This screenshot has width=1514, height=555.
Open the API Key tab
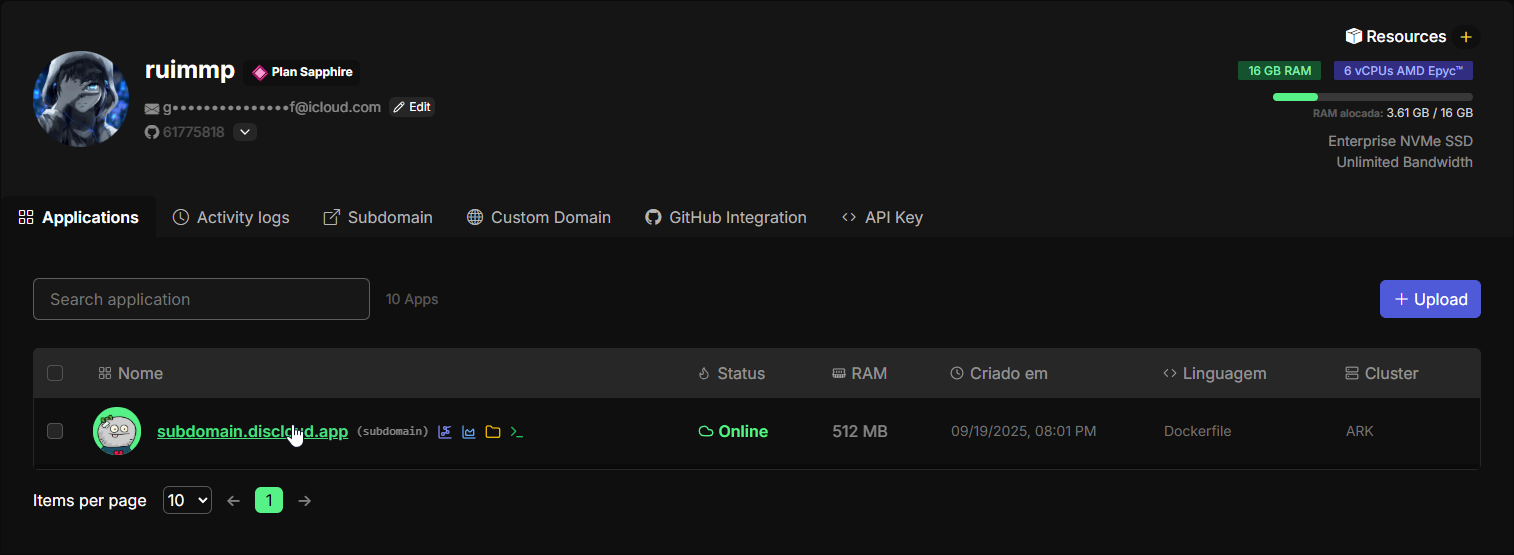tap(882, 217)
